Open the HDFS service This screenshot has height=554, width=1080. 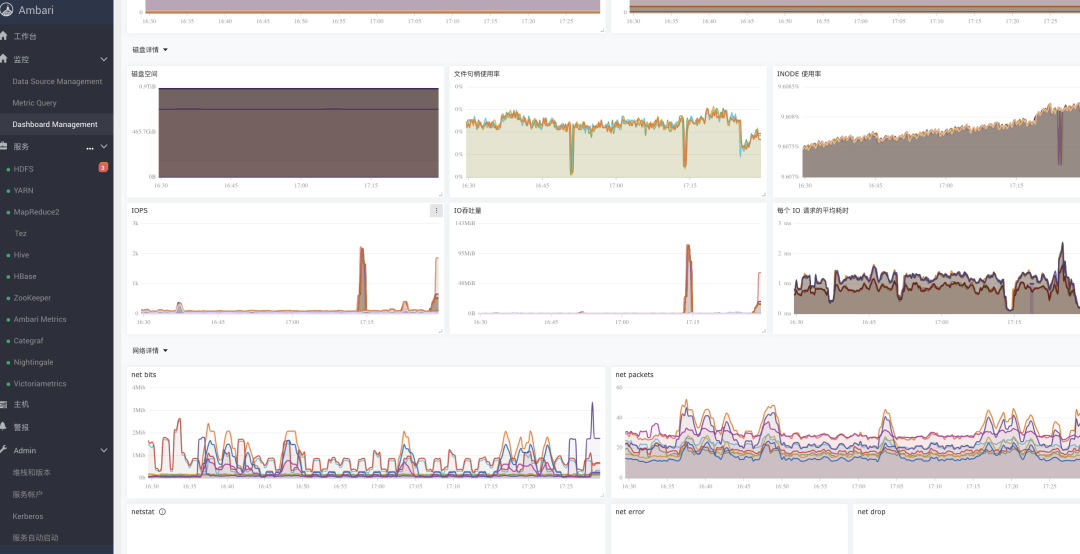coord(23,169)
